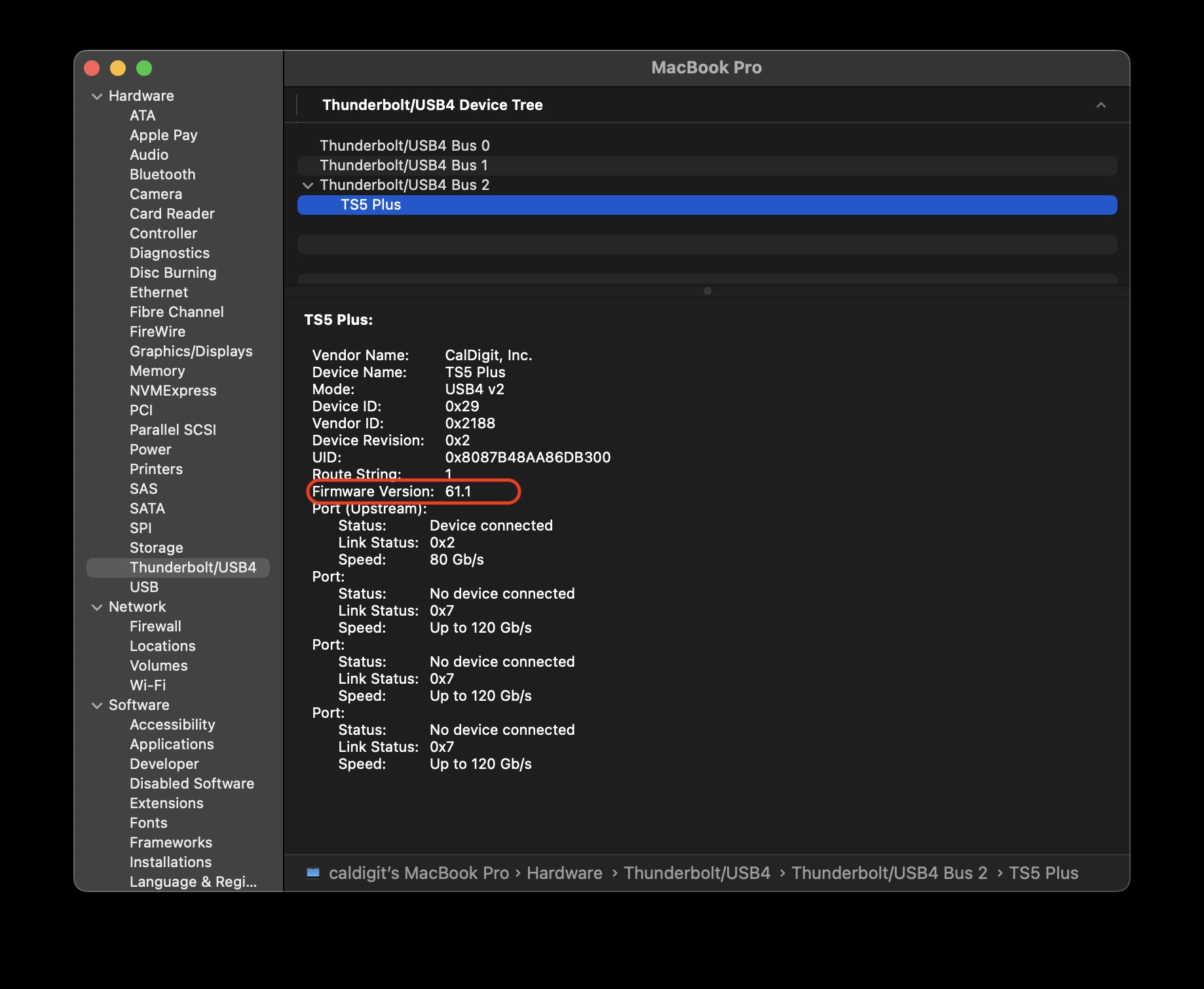View Ethernet hardware info

point(159,292)
